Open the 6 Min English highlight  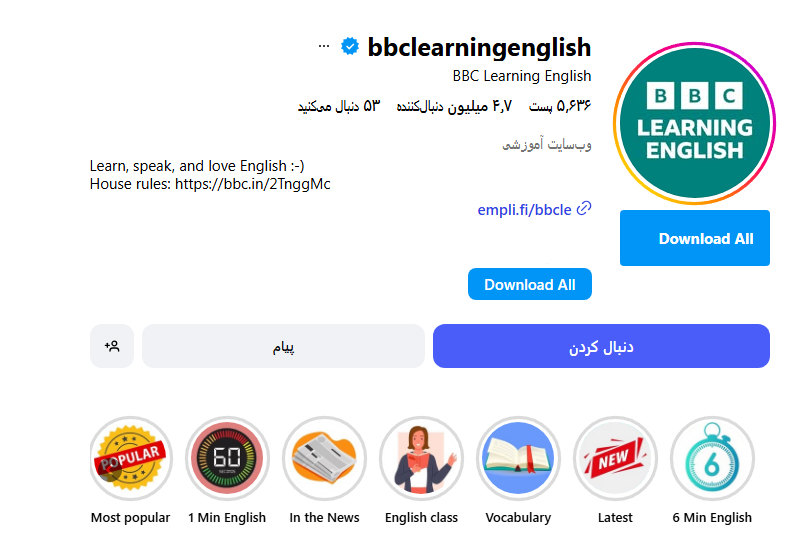(712, 458)
